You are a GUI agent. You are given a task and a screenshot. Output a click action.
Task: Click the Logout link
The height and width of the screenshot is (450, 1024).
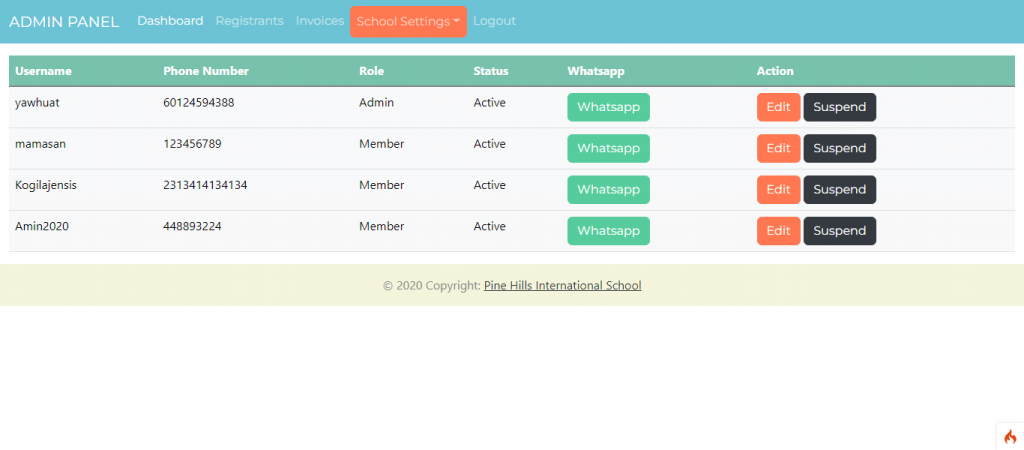point(494,21)
